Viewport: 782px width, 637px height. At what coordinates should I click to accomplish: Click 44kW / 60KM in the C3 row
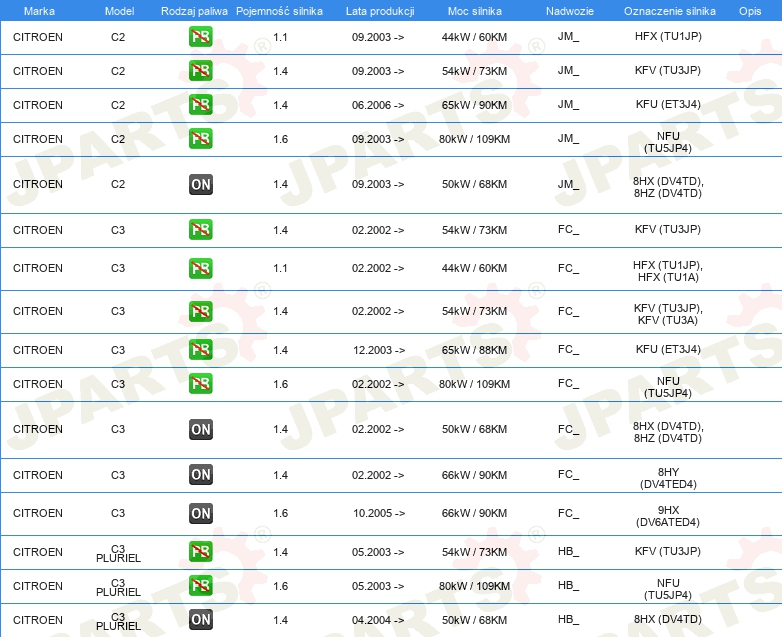point(474,268)
